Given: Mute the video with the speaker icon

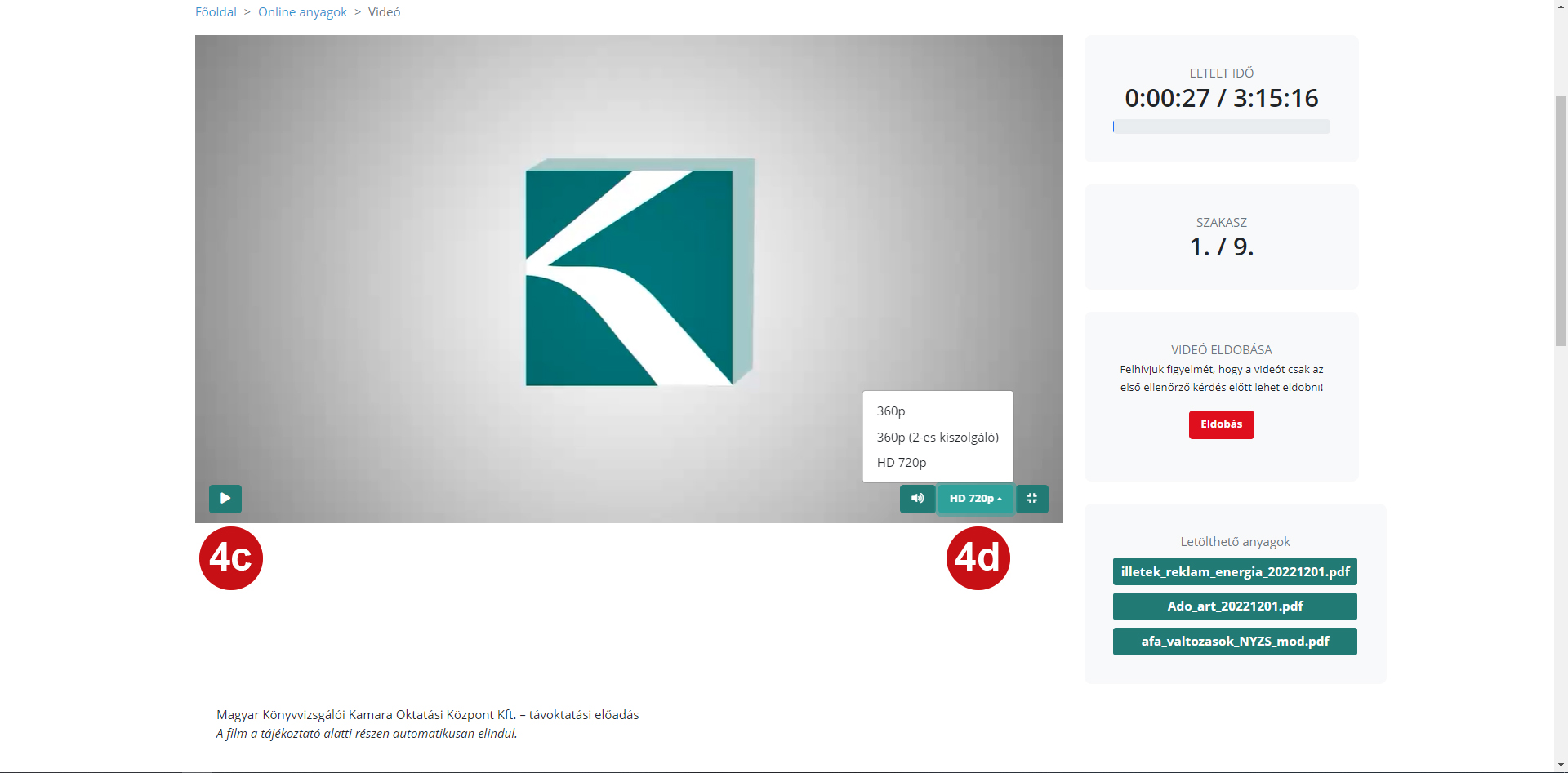Looking at the screenshot, I should point(917,499).
